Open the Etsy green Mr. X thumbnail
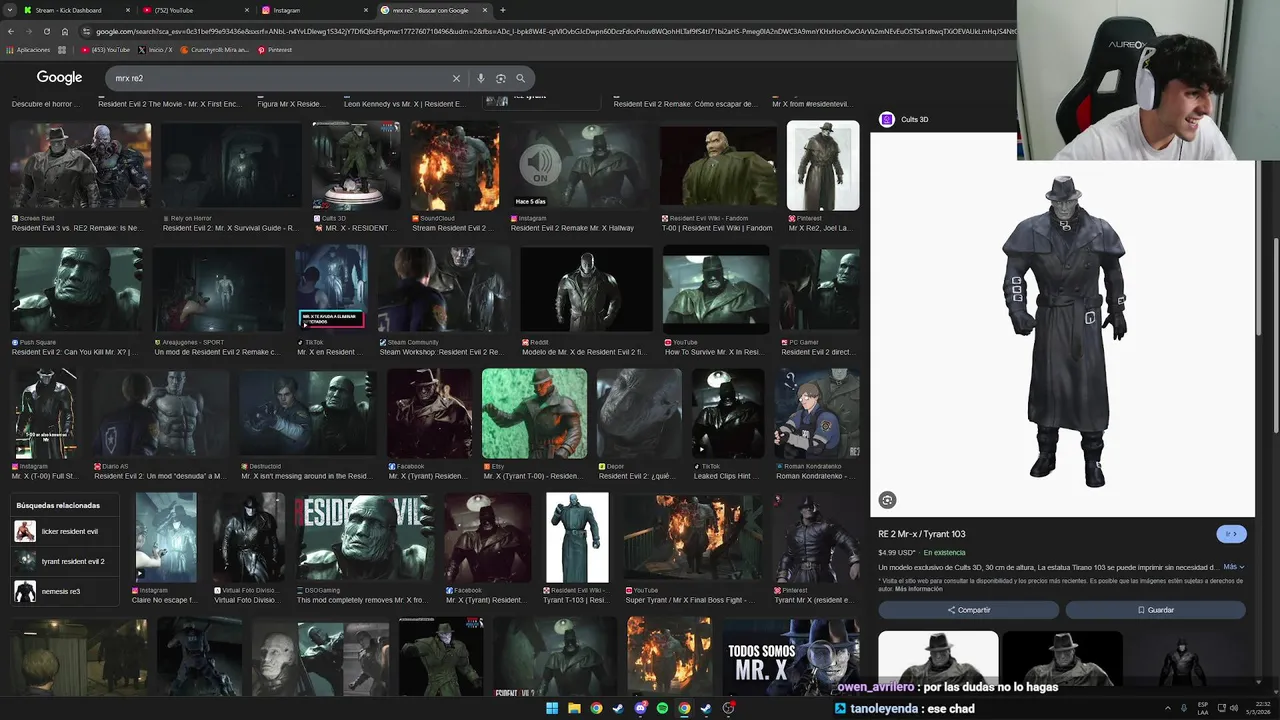The height and width of the screenshot is (720, 1280). click(534, 414)
